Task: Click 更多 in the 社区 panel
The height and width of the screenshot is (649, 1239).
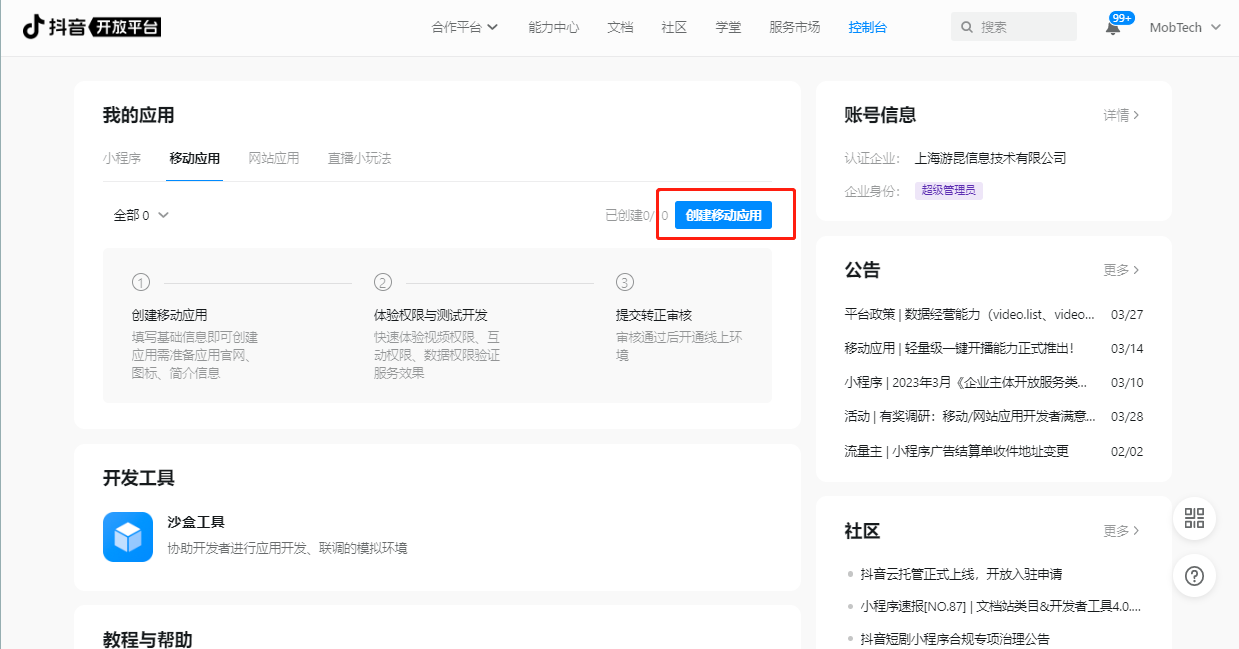Action: 1122,531
